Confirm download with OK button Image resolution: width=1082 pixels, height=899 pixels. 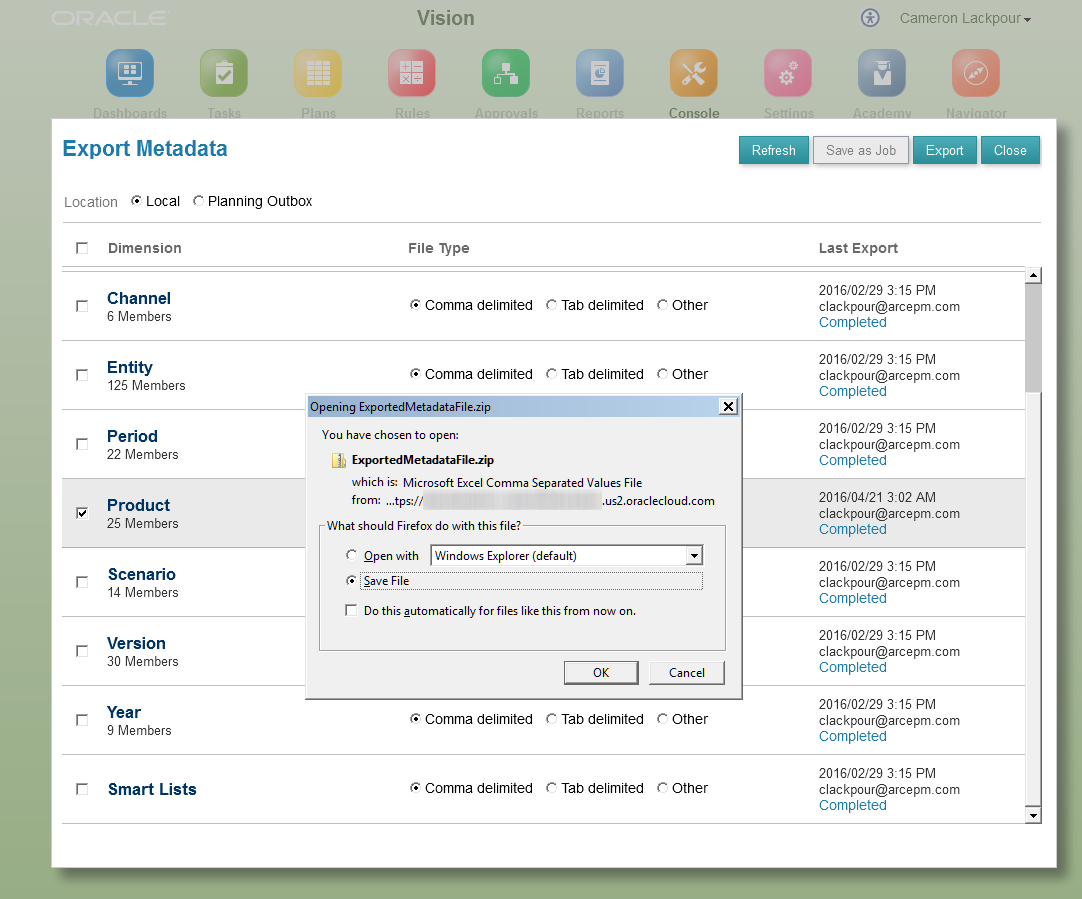pos(601,673)
